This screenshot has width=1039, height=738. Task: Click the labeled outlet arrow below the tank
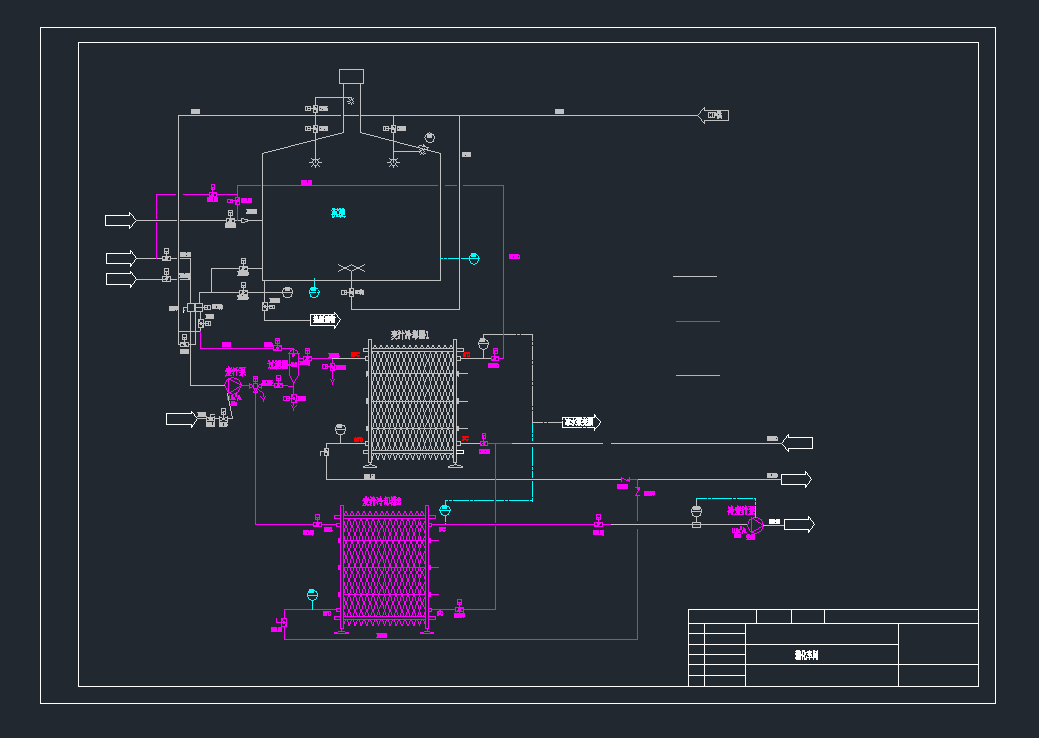click(325, 320)
